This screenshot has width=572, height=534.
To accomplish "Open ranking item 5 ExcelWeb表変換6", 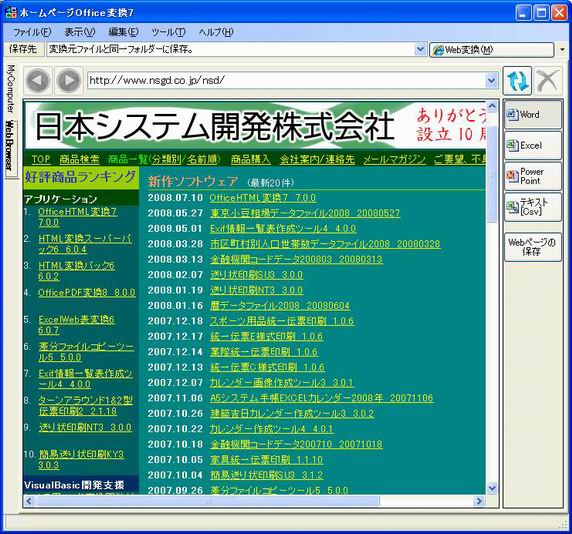I will point(76,325).
